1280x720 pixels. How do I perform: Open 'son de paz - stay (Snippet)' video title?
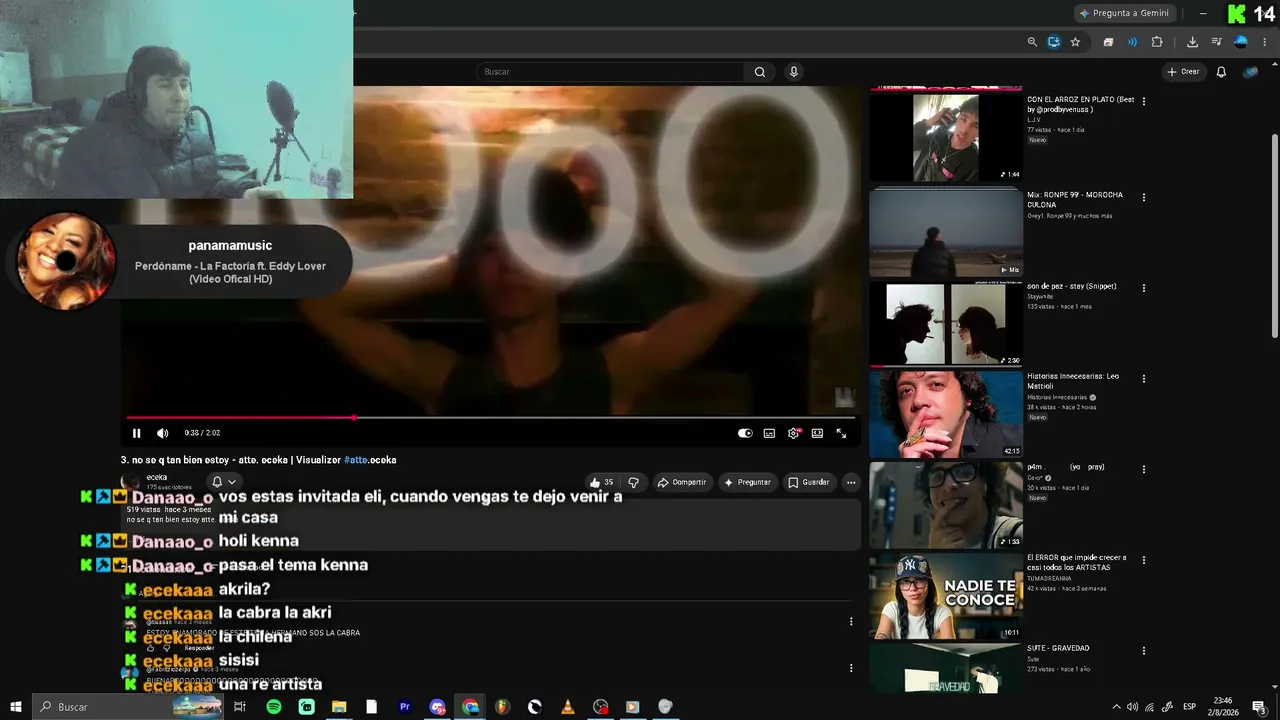[x=1072, y=286]
